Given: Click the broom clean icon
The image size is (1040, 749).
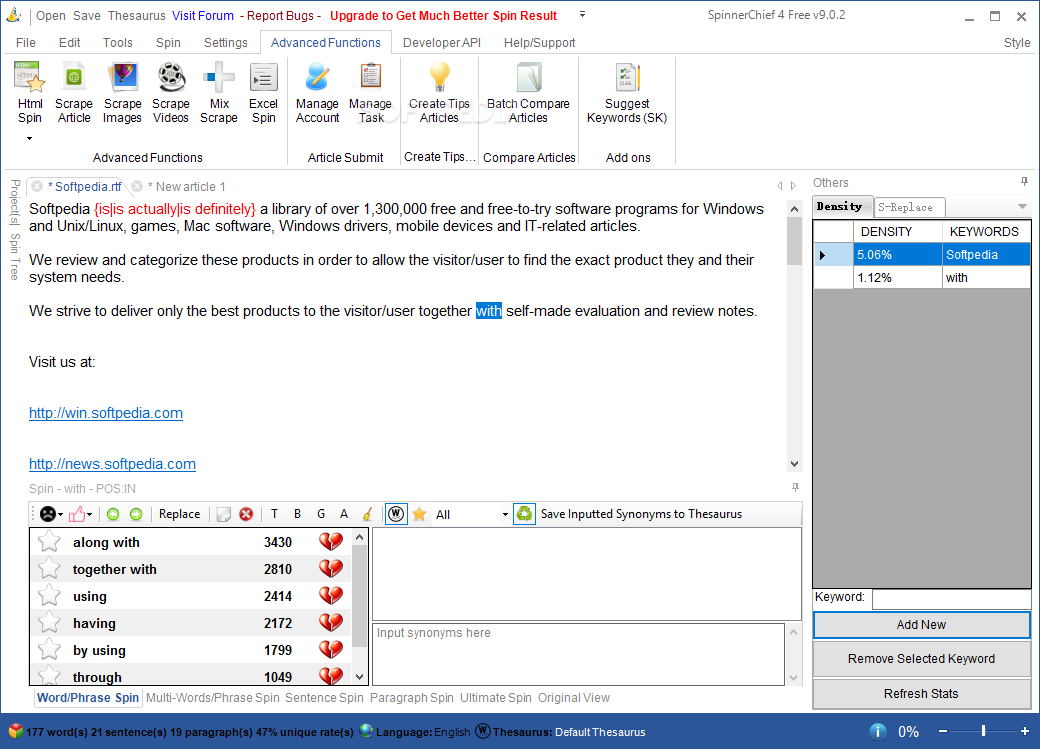Looking at the screenshot, I should coord(367,514).
